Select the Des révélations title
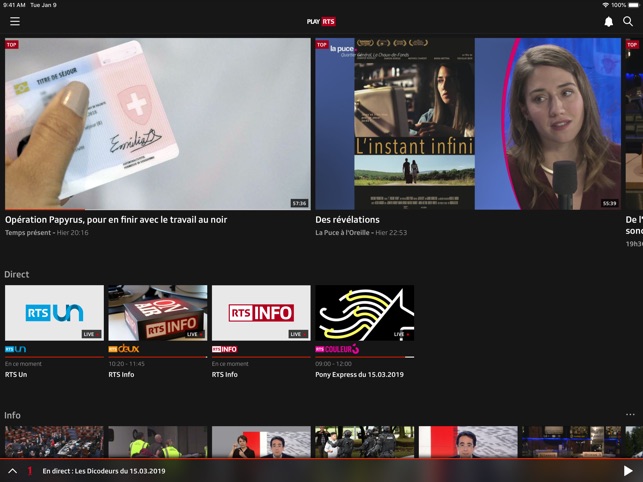 coord(347,219)
